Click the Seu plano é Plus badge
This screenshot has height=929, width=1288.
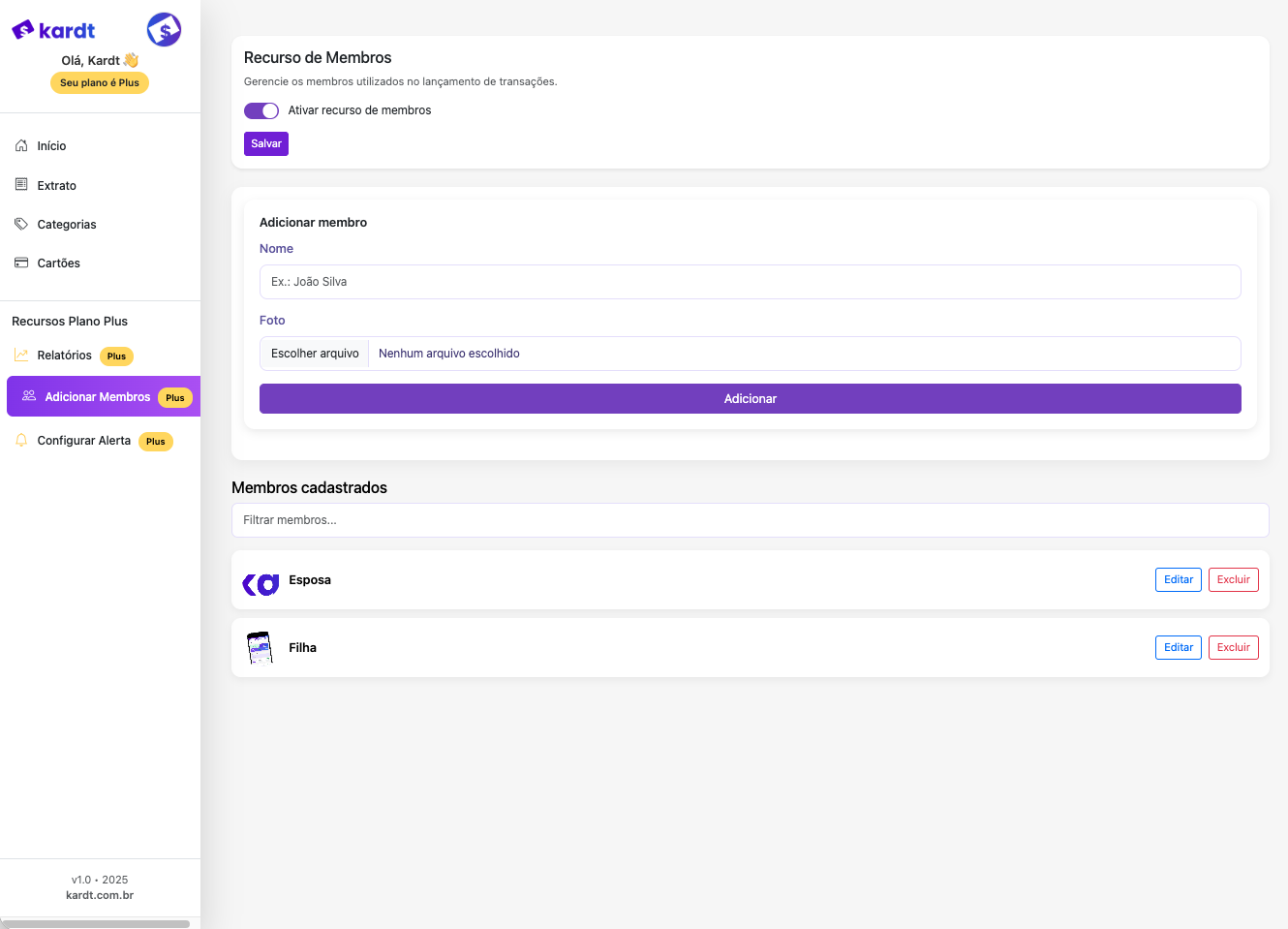pyautogui.click(x=100, y=83)
